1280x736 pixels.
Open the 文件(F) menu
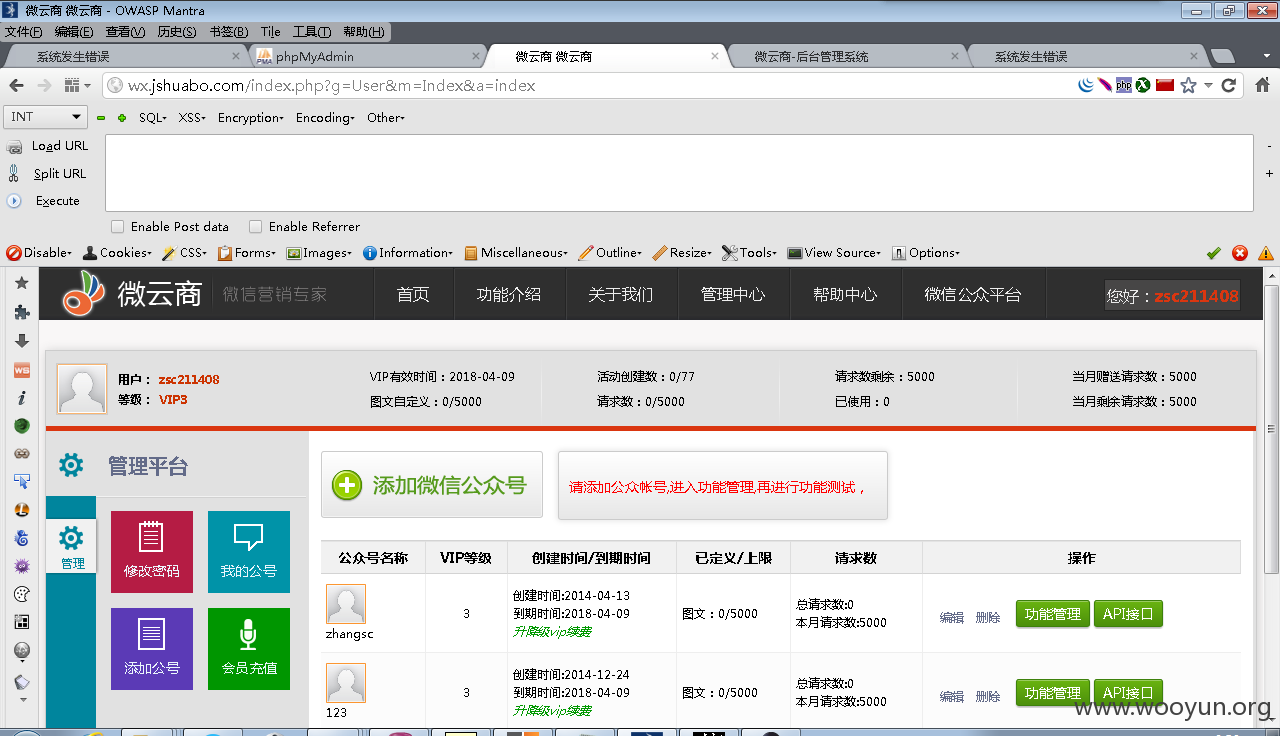point(23,32)
